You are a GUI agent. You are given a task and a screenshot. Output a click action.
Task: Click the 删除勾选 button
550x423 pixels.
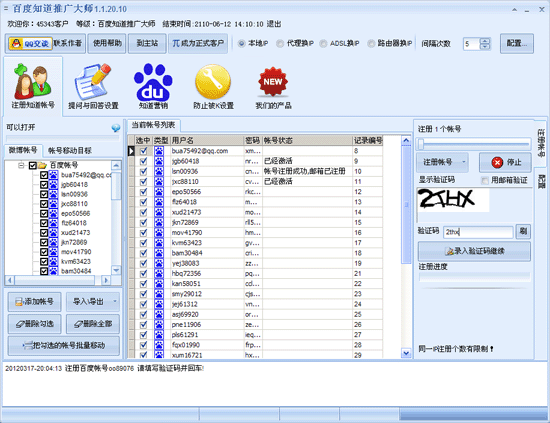click(x=34, y=324)
